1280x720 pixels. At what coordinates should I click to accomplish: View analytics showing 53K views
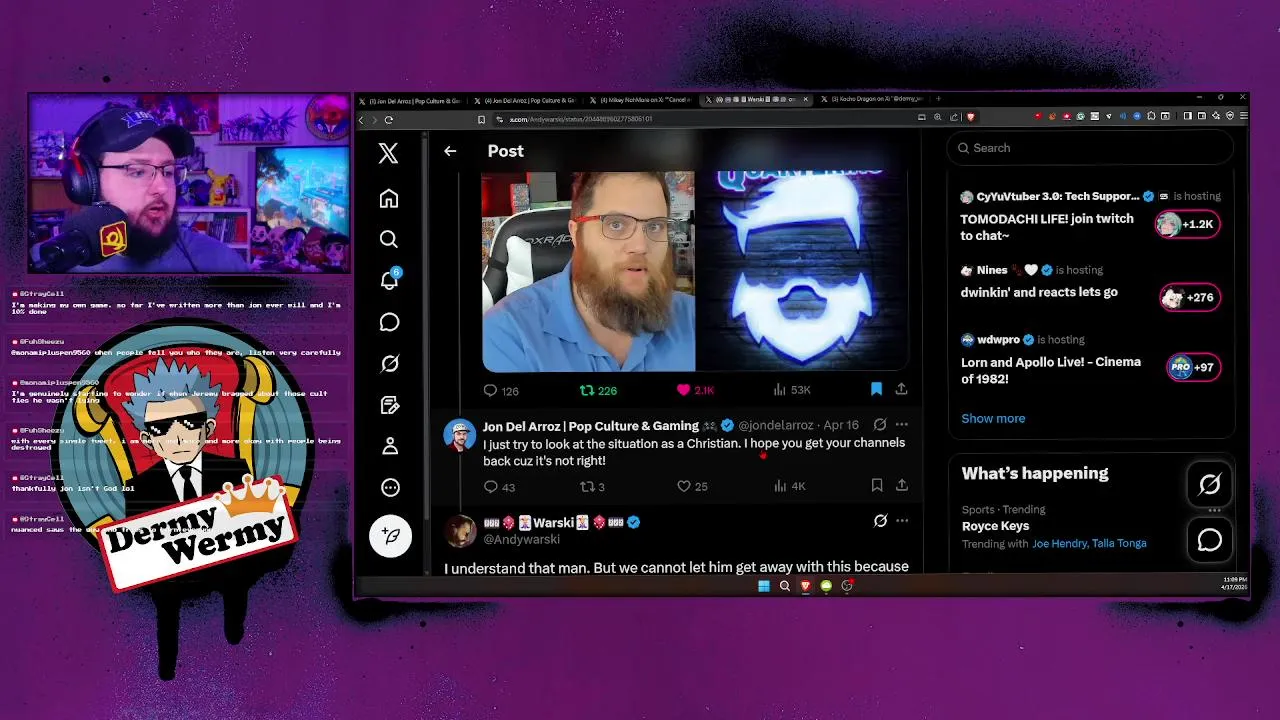coord(792,390)
